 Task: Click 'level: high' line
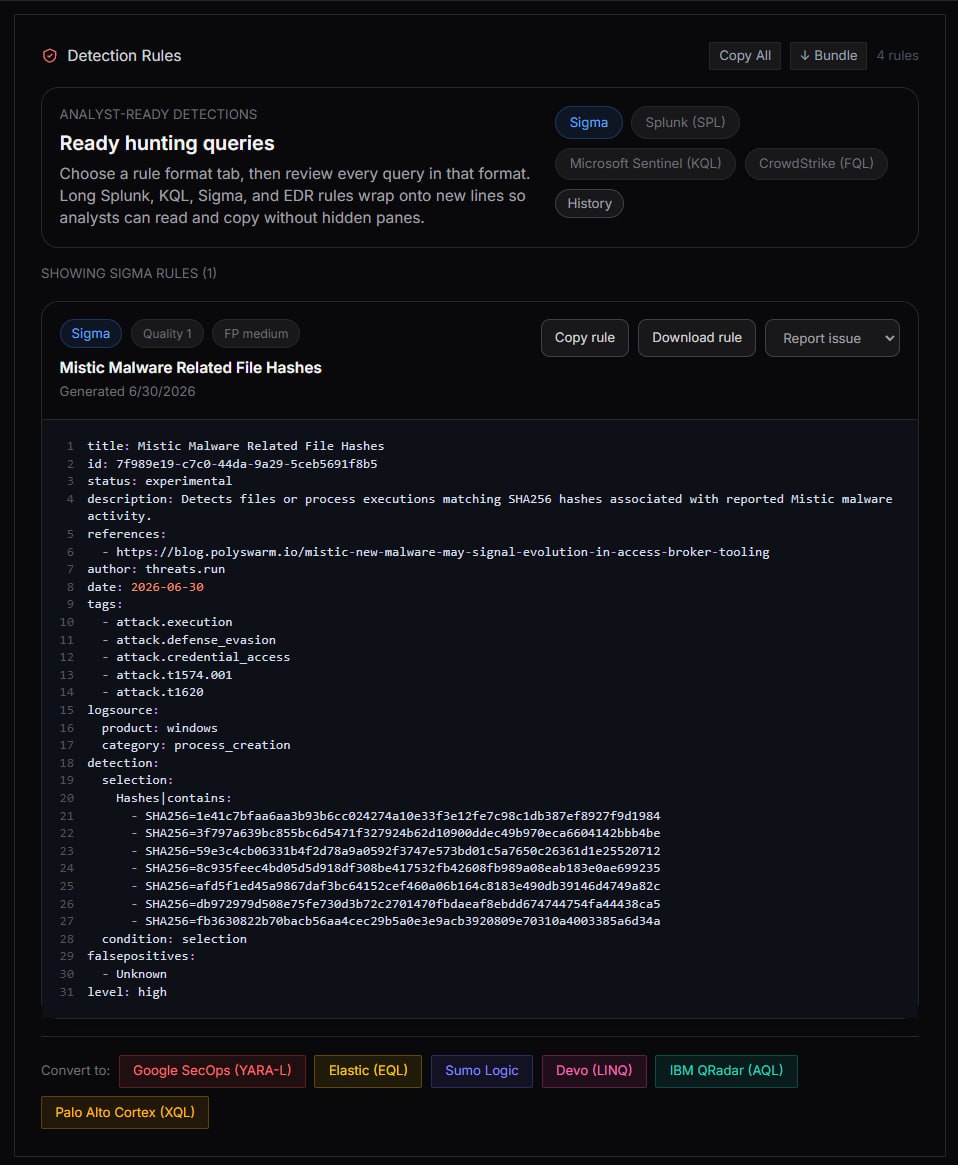[x=127, y=992]
